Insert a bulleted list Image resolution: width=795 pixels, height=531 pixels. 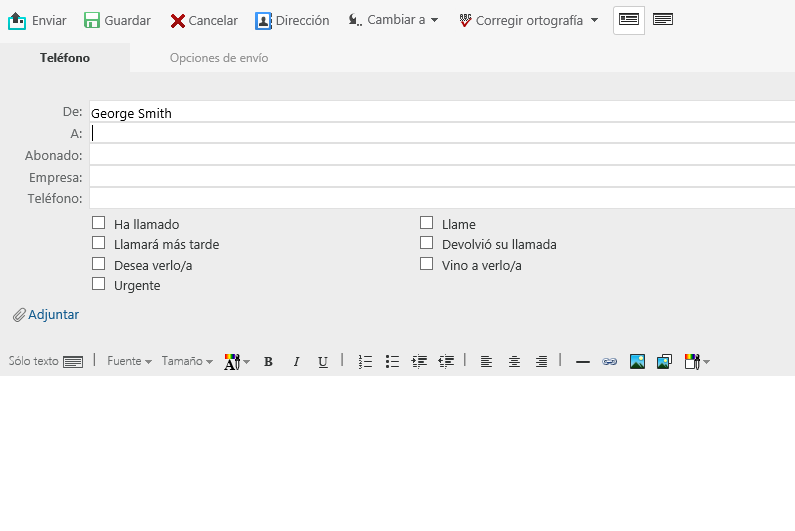392,362
